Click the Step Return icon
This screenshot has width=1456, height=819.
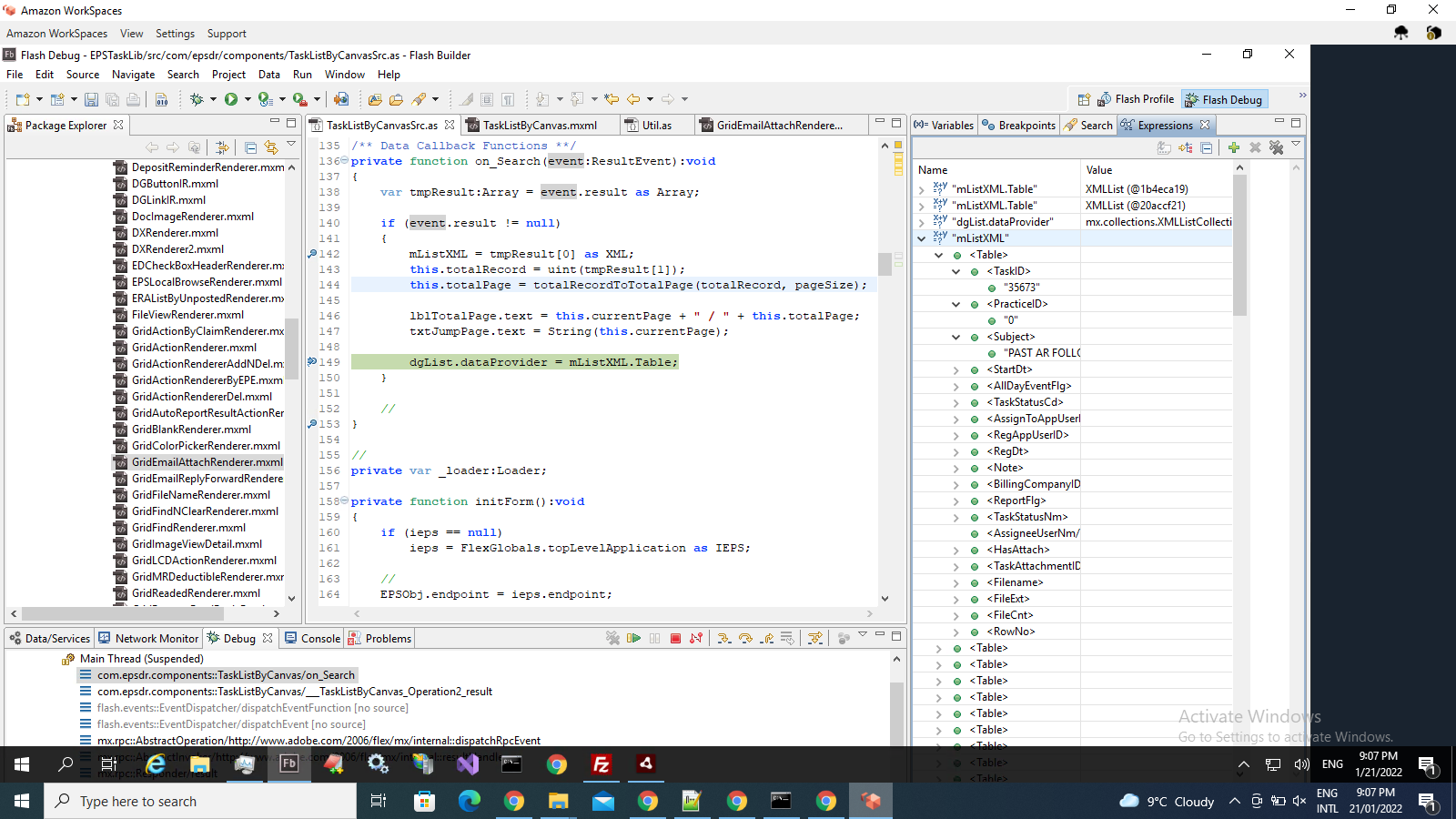click(x=767, y=638)
